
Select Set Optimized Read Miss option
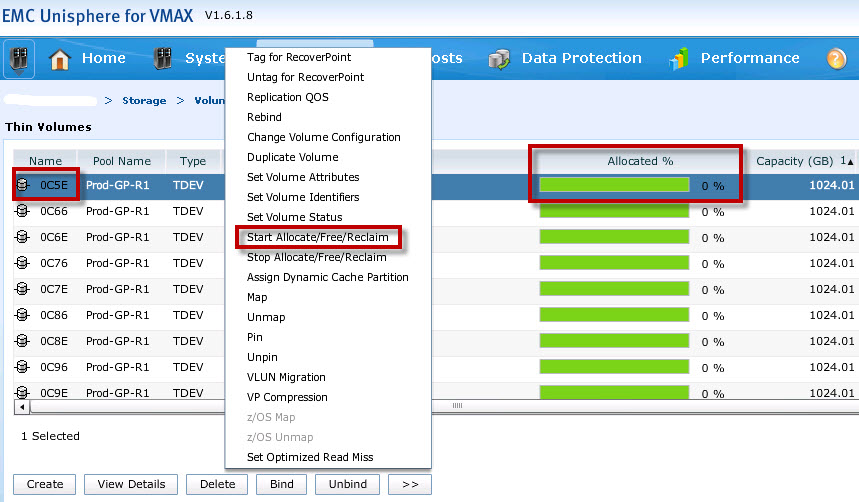point(310,457)
